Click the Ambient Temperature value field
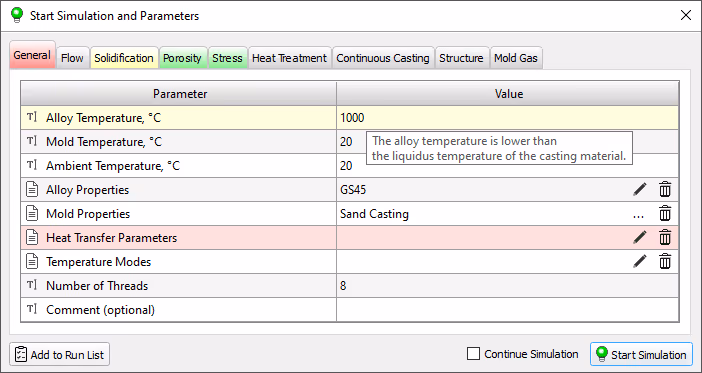 pos(508,166)
